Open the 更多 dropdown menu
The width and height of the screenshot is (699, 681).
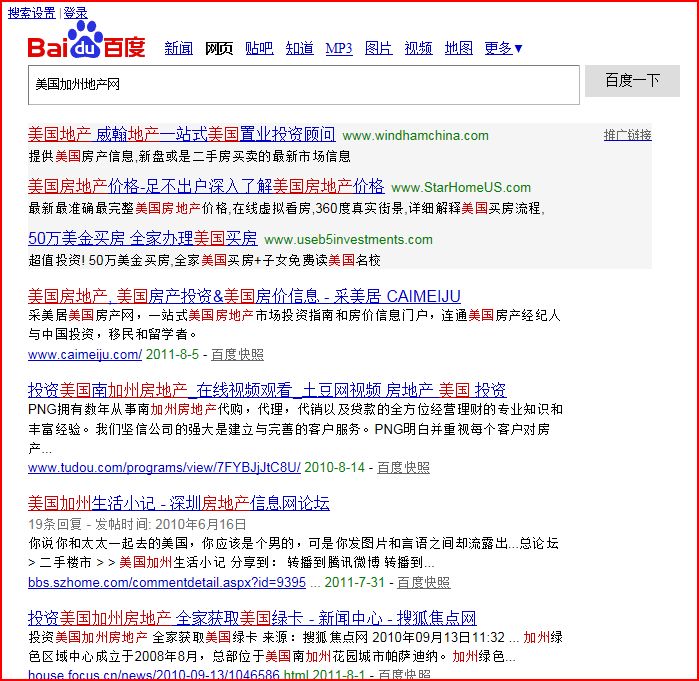coord(503,48)
